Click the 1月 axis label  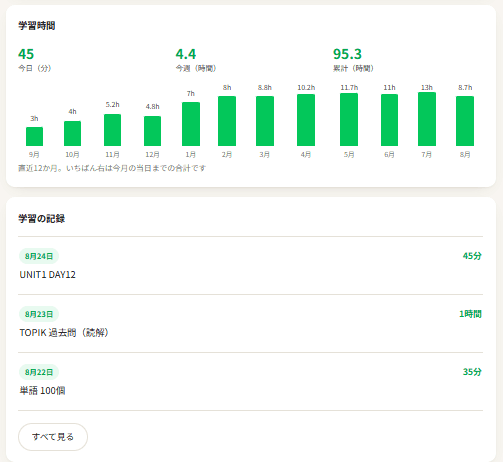coord(191,155)
